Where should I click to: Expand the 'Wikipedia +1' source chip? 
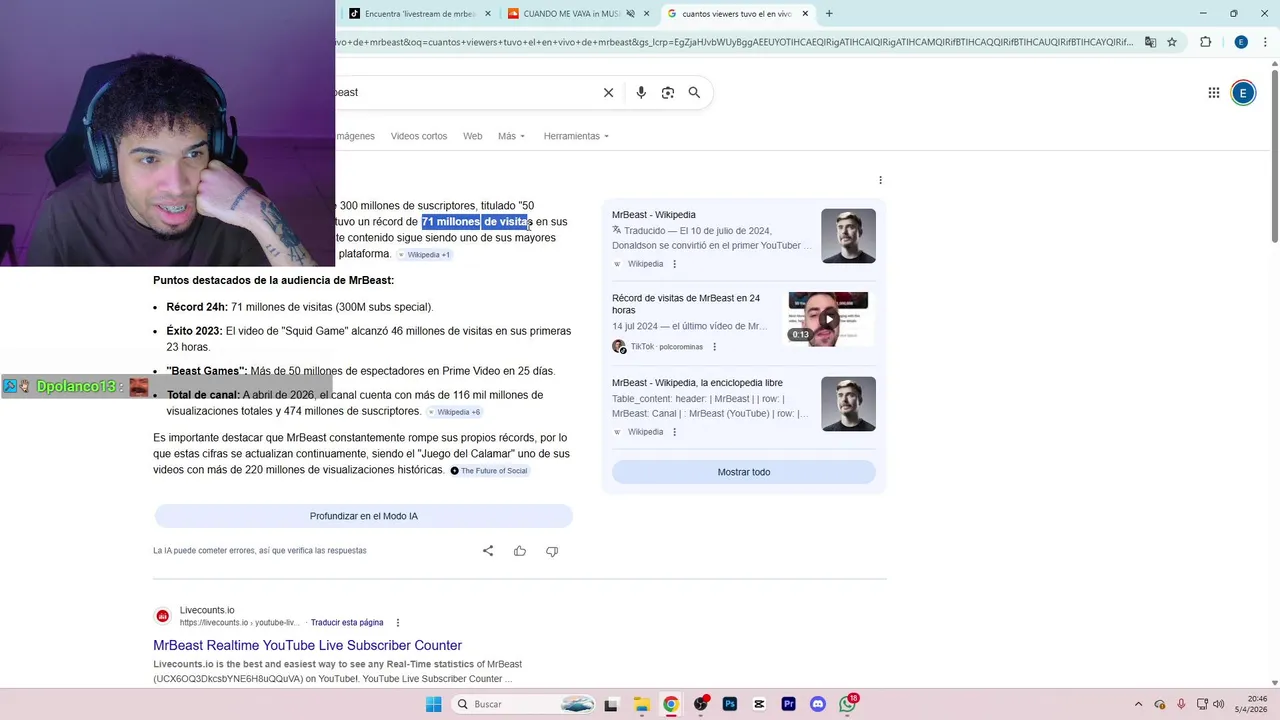424,255
